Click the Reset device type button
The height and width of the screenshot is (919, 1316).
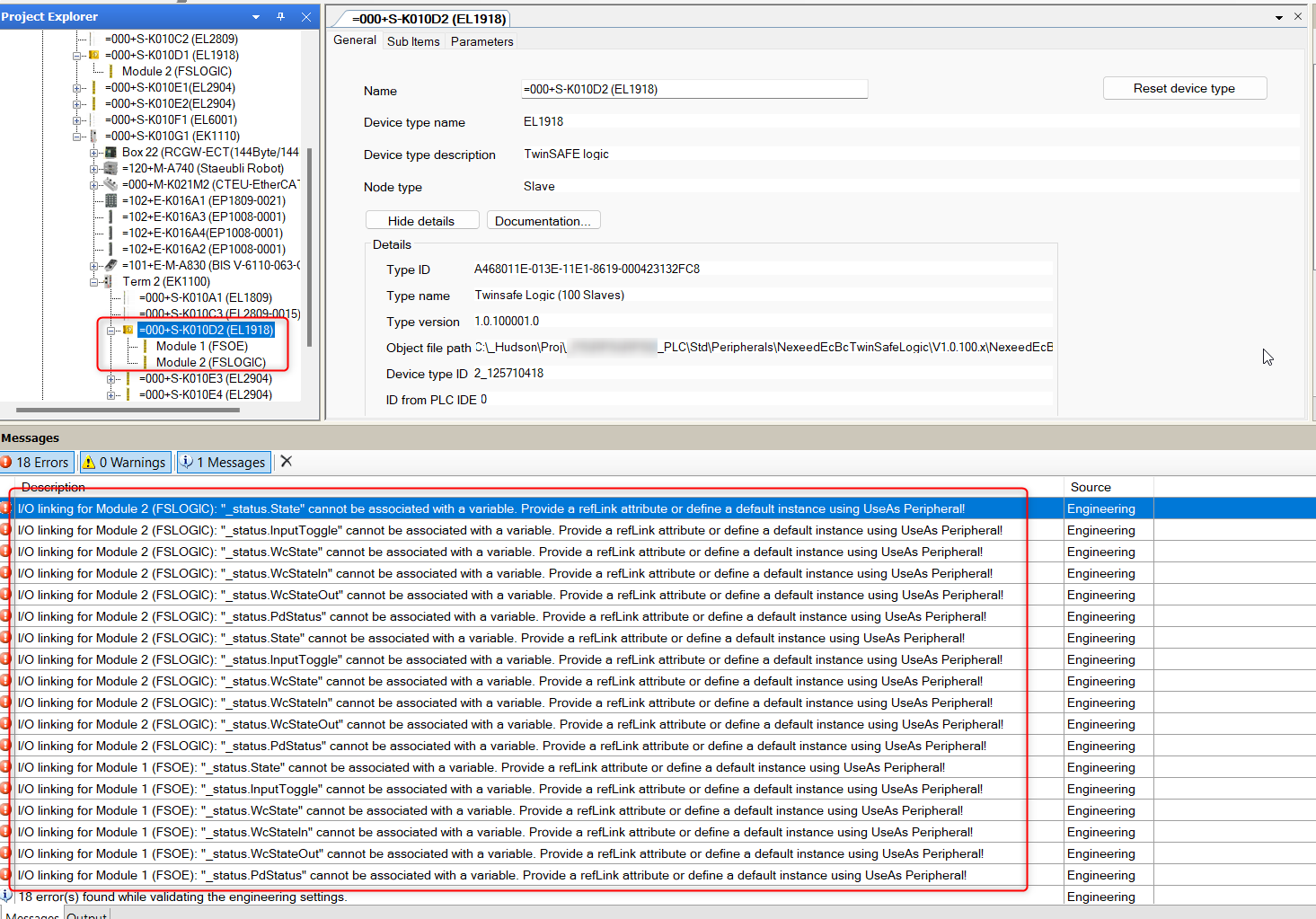[1184, 88]
